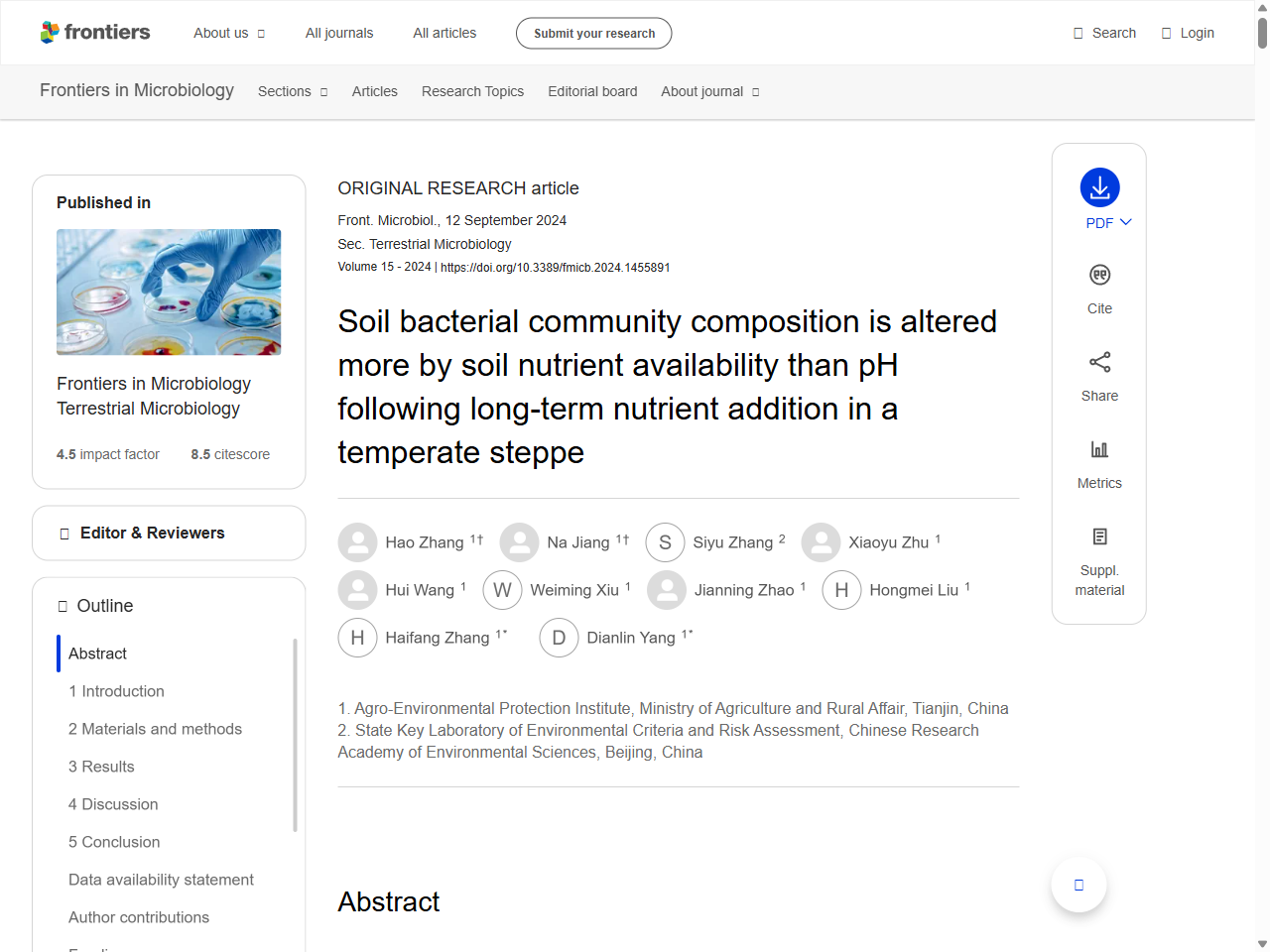Image resolution: width=1270 pixels, height=952 pixels.
Task: Open the PDF version chevron
Action: coord(1123,223)
